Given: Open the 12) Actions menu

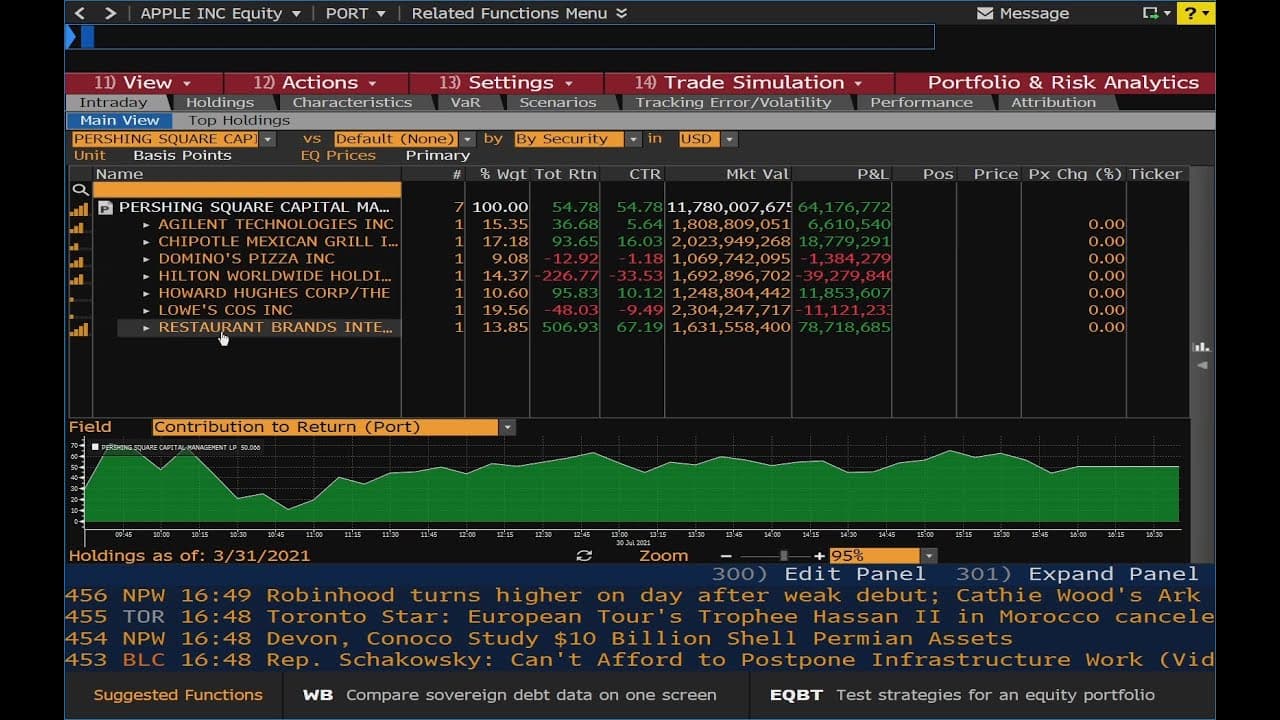Looking at the screenshot, I should point(315,83).
